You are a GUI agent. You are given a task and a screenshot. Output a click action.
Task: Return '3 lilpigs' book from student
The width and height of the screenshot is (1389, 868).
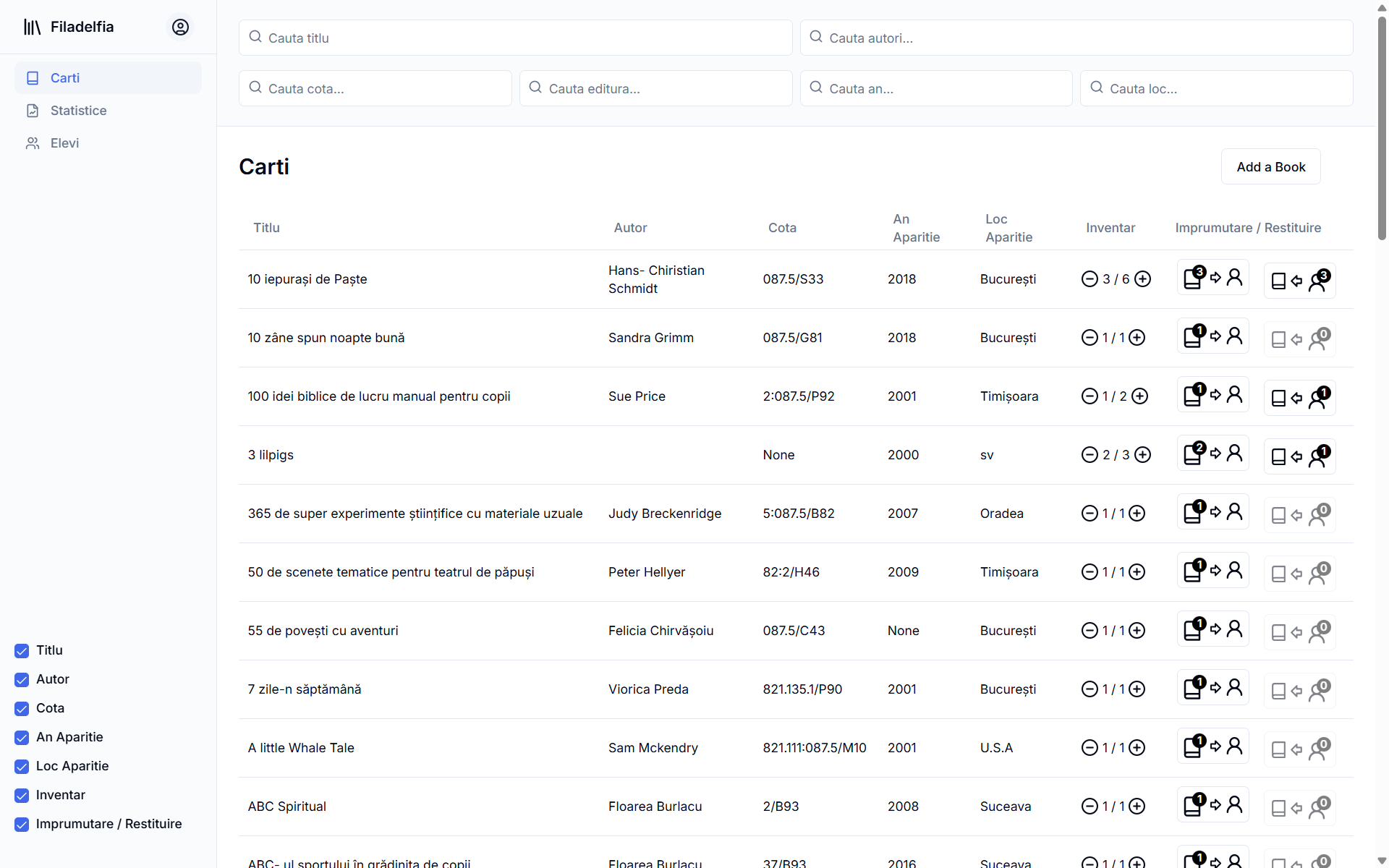1299,456
